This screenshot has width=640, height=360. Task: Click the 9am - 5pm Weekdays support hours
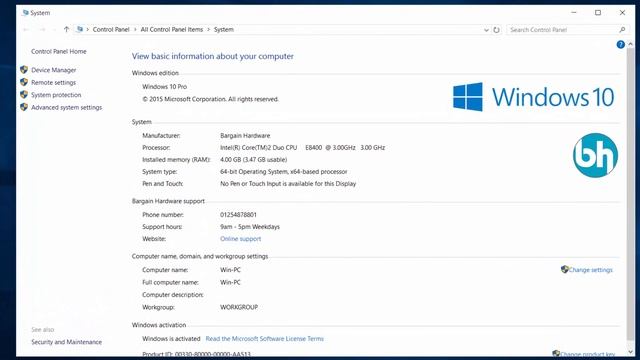[250, 227]
